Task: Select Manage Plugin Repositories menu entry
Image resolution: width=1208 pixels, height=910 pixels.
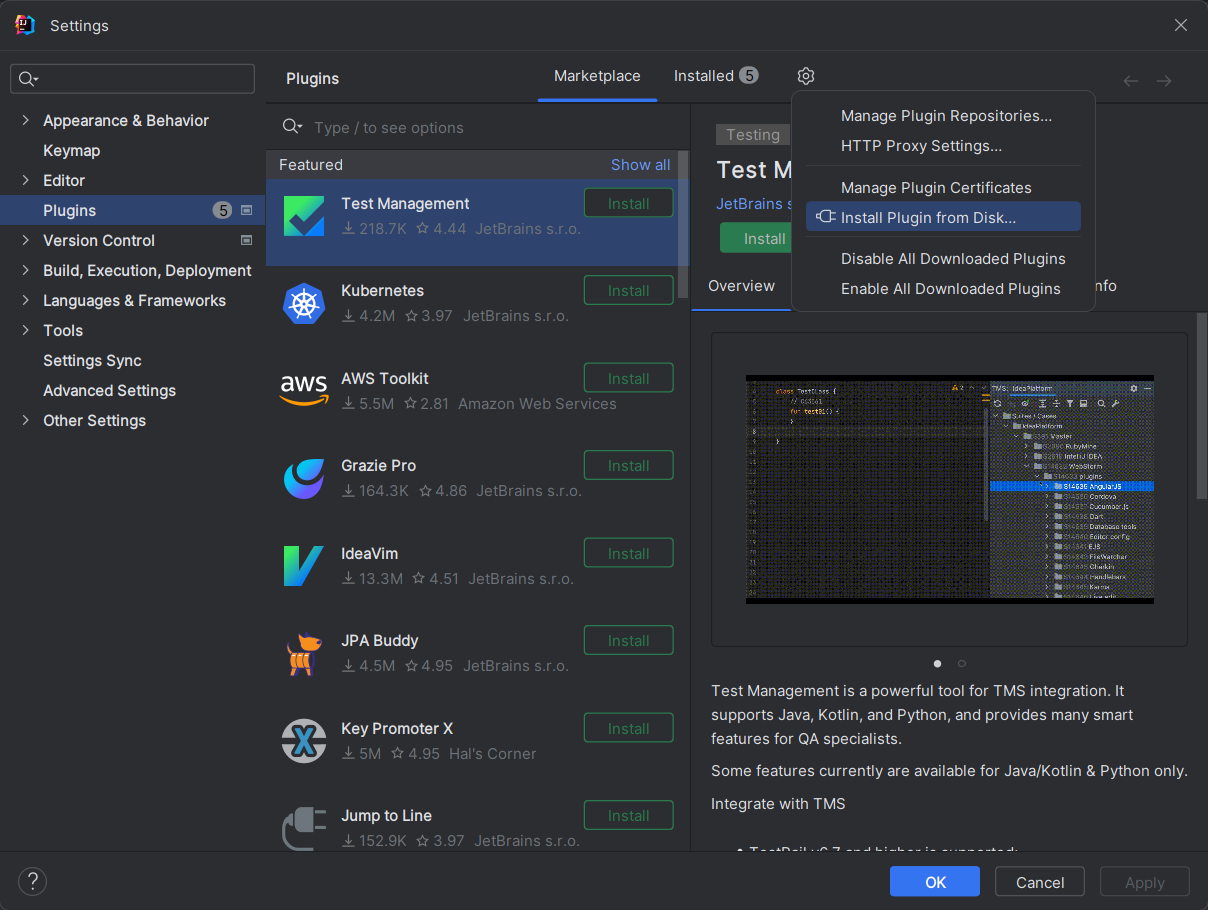Action: click(946, 116)
